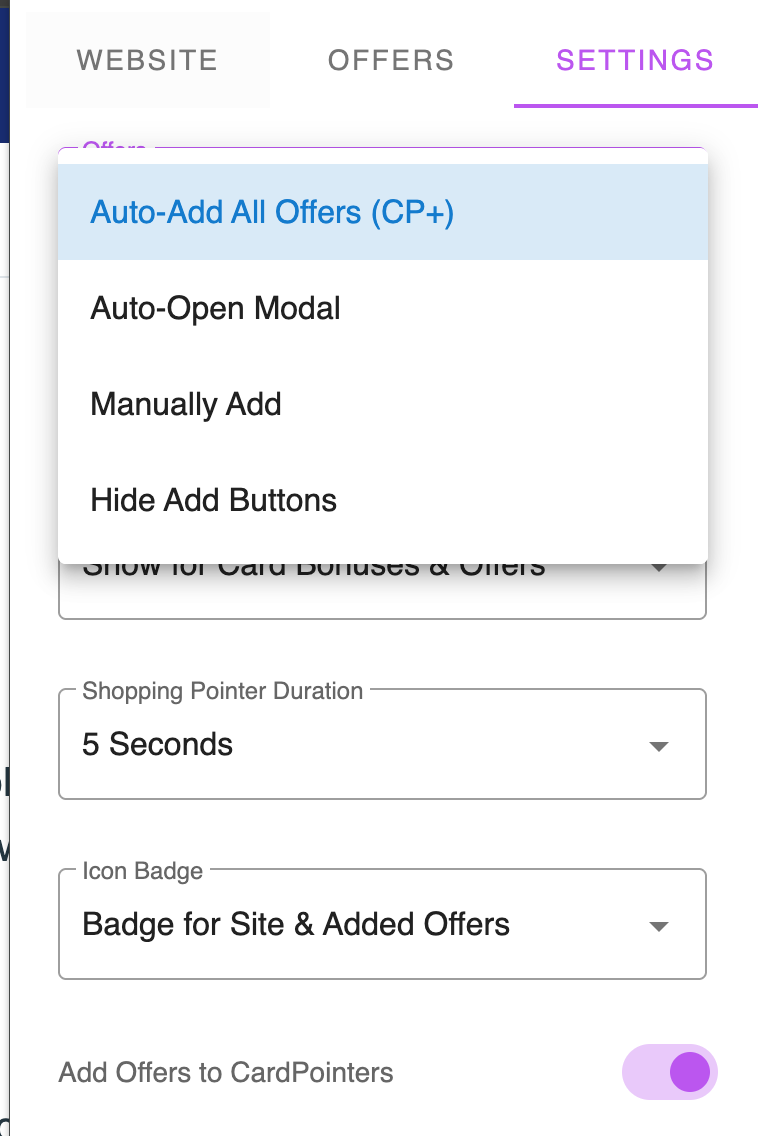
Task: Select the SETTINGS tab
Action: [x=636, y=60]
